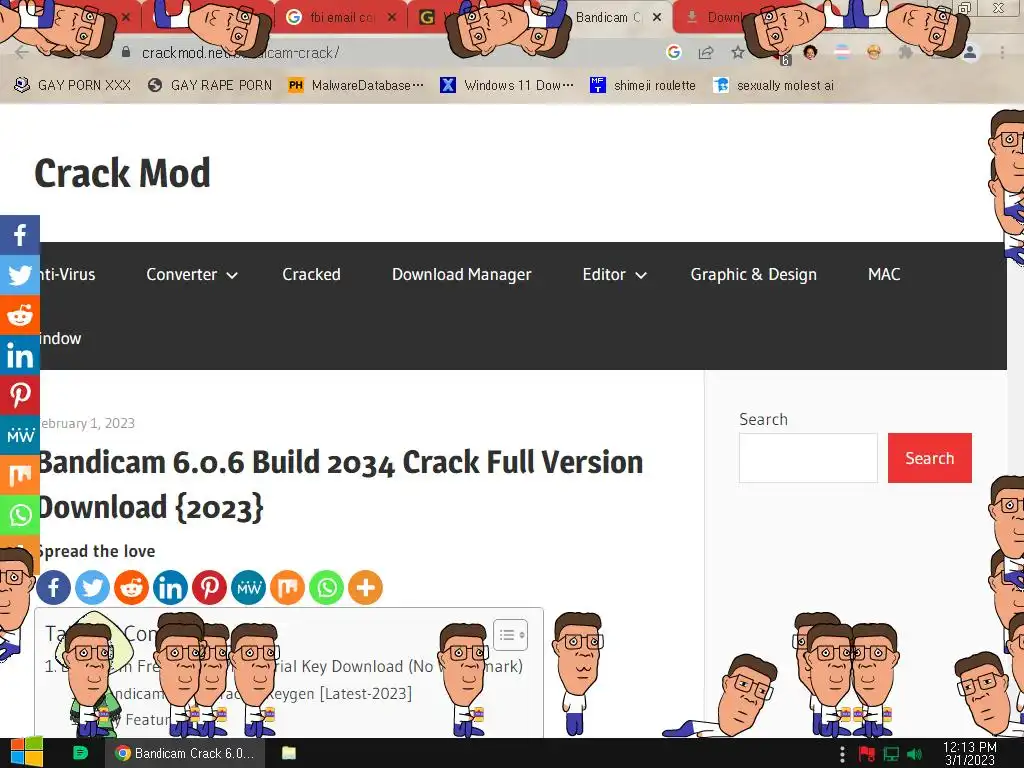Open Chrome three-dot menu

[x=1002, y=53]
